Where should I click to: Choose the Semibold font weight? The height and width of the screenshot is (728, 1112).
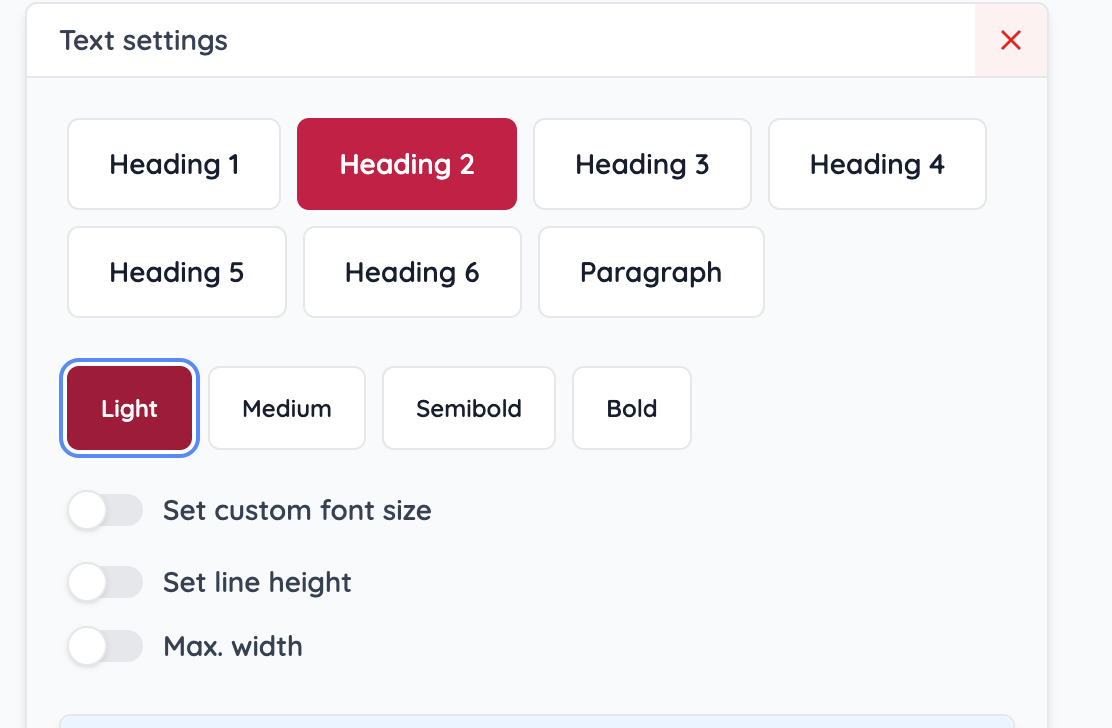coord(468,408)
